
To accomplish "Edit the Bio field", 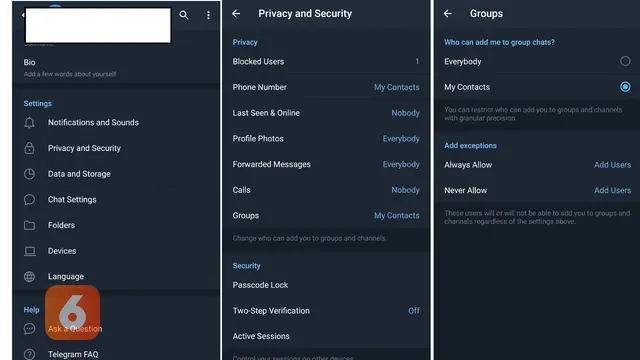I will click(116, 68).
